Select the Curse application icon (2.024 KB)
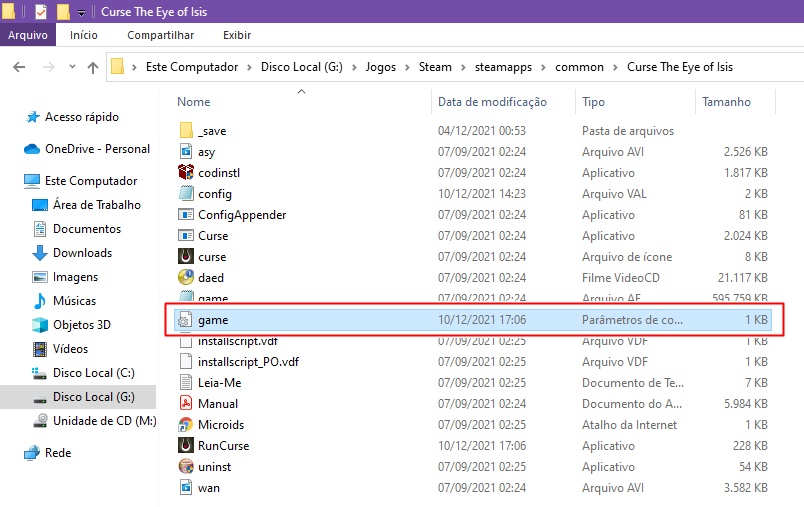 point(186,235)
